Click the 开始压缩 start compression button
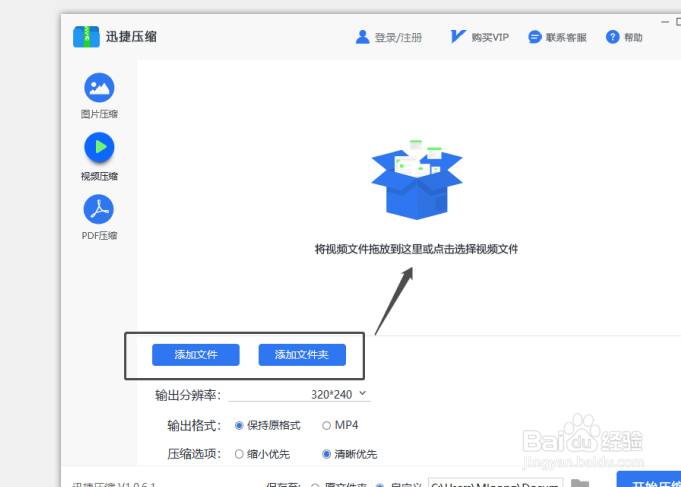Image resolution: width=681 pixels, height=487 pixels. pos(649,479)
